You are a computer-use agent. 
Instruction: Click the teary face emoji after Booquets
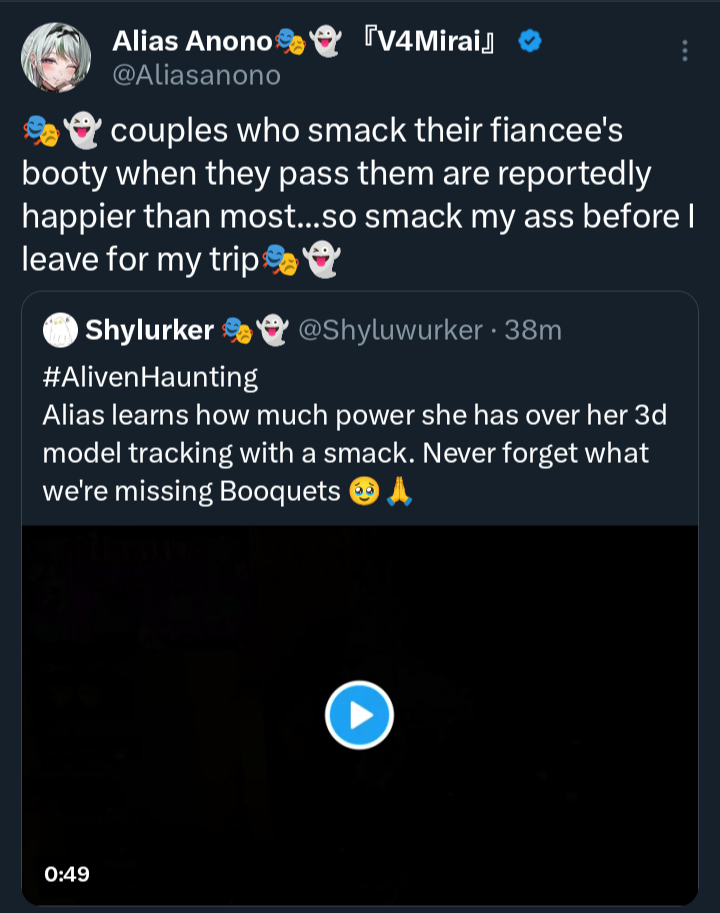point(364,491)
